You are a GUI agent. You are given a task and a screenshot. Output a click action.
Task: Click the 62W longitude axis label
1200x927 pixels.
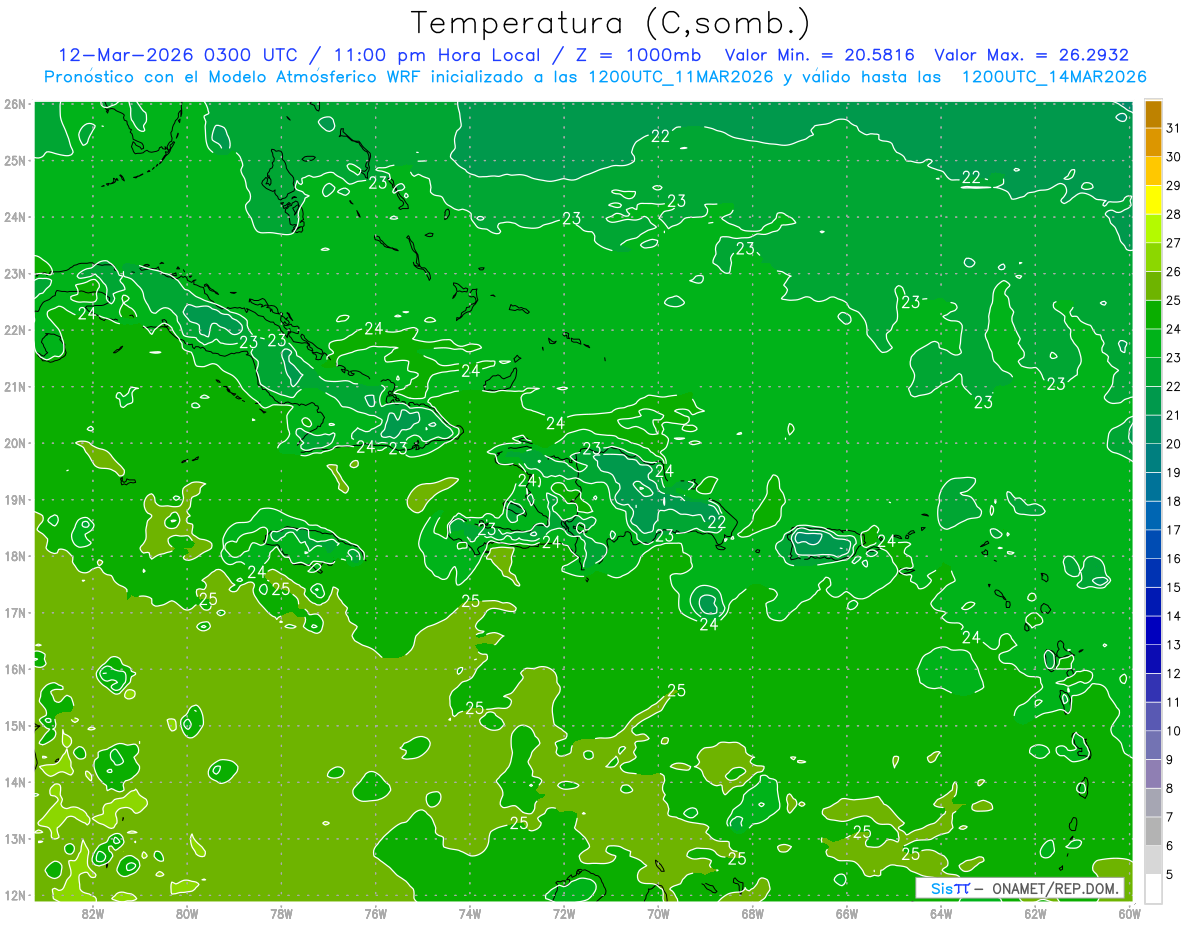(x=1035, y=913)
